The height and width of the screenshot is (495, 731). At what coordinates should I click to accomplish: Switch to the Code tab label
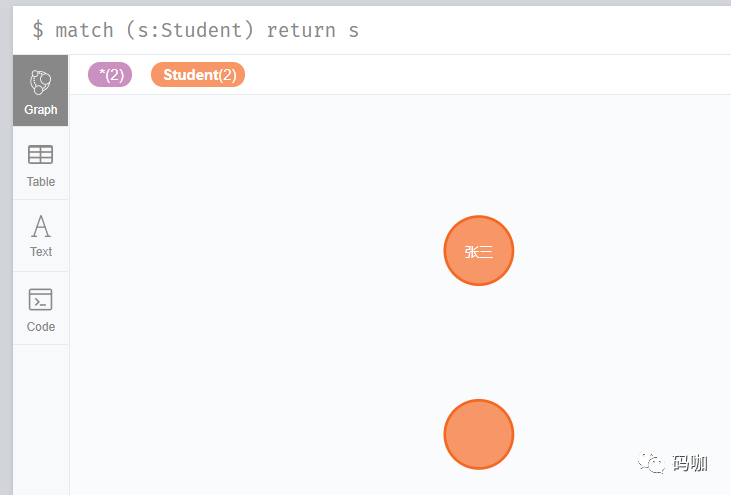pyautogui.click(x=41, y=327)
